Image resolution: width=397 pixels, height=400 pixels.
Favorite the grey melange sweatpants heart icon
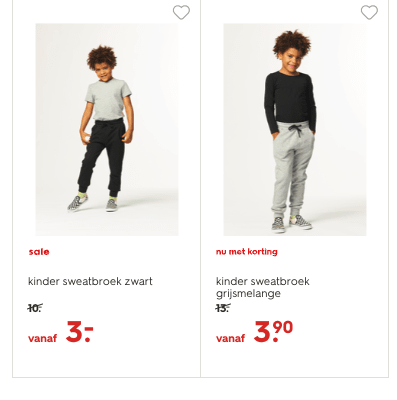coord(369,13)
